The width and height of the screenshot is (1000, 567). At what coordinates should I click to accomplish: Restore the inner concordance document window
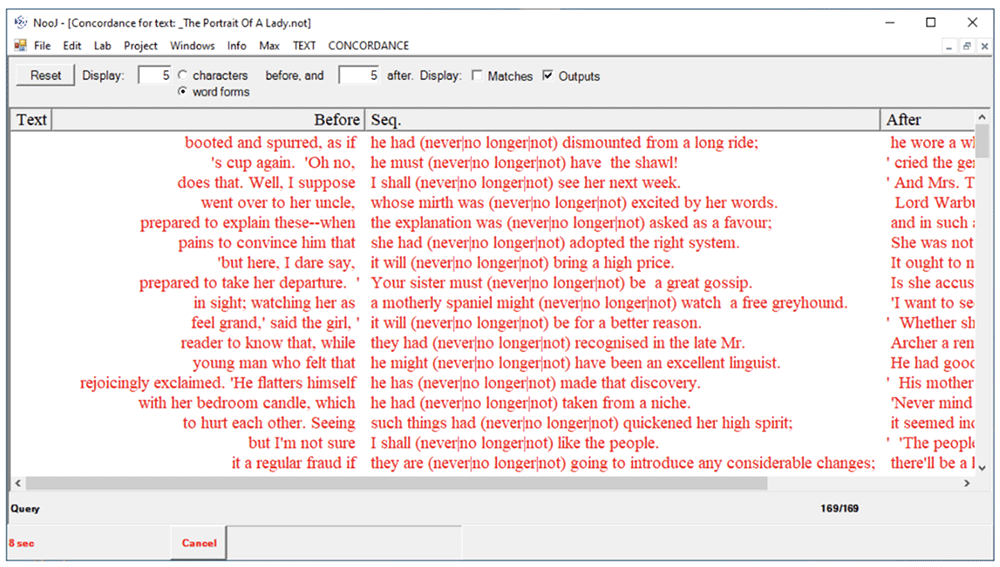(967, 46)
